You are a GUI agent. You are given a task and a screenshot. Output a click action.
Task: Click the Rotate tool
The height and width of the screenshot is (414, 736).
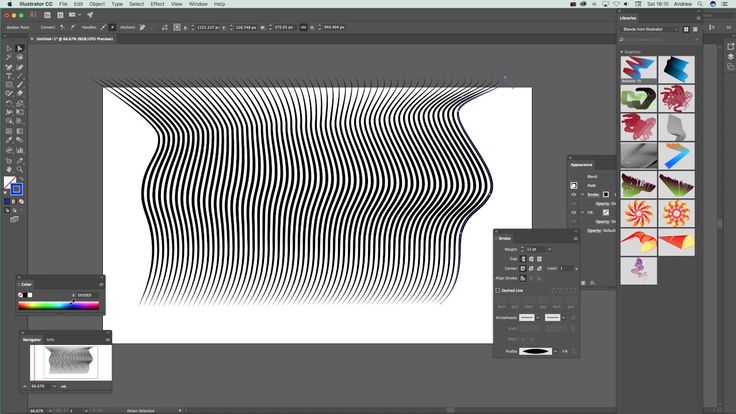(9, 103)
